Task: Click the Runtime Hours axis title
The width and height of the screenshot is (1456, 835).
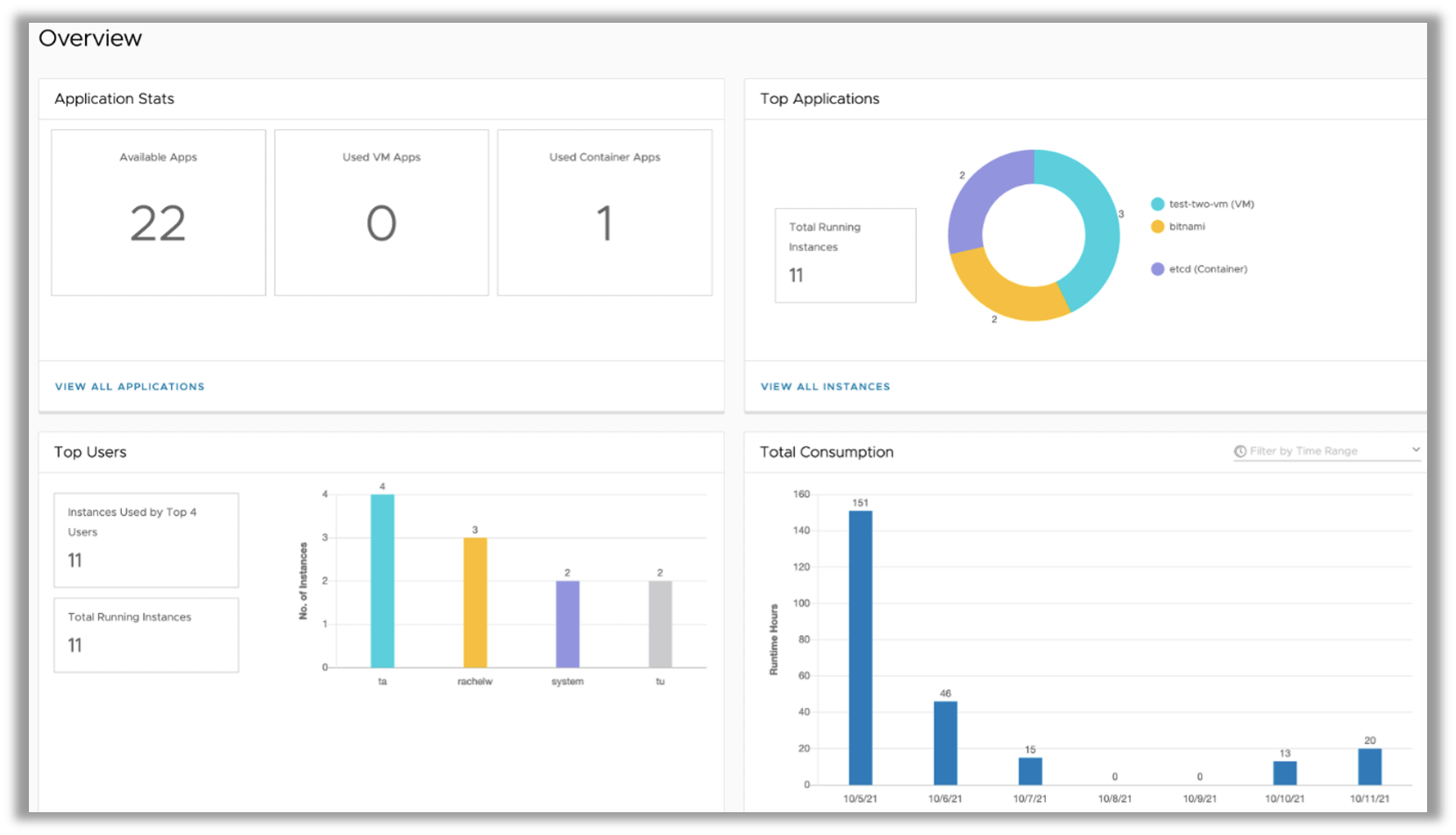Action: [774, 639]
